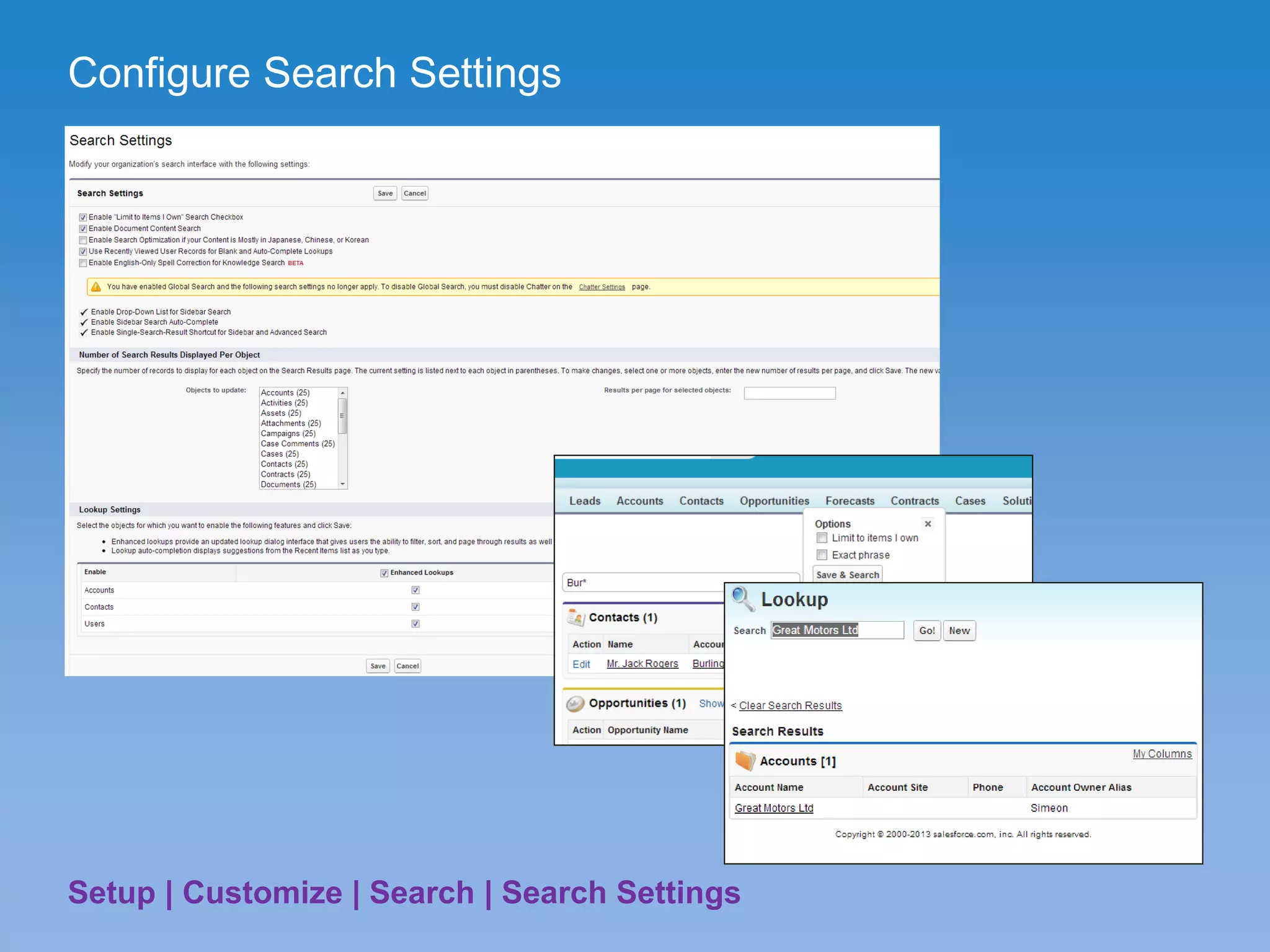Click the top Save button in Search Settings
1270x952 pixels.
tap(385, 193)
